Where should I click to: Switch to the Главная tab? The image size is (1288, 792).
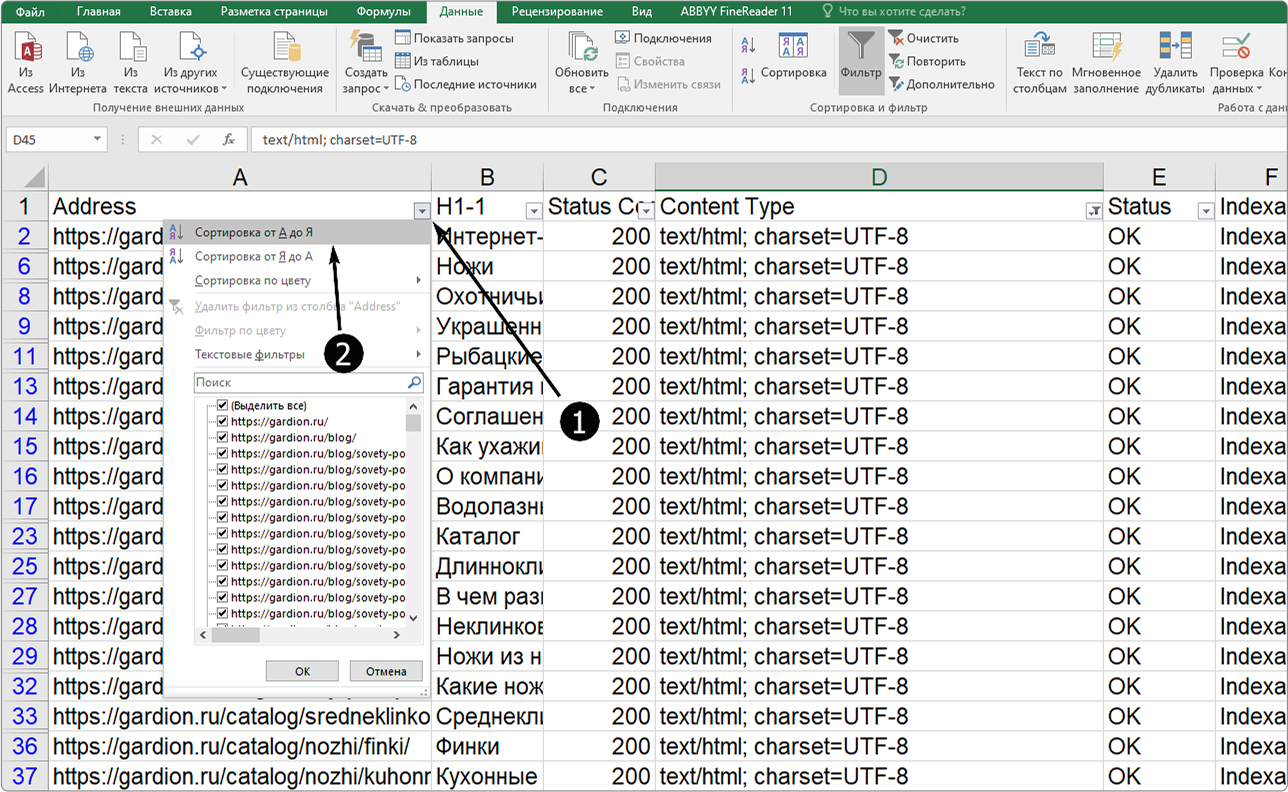tap(98, 12)
